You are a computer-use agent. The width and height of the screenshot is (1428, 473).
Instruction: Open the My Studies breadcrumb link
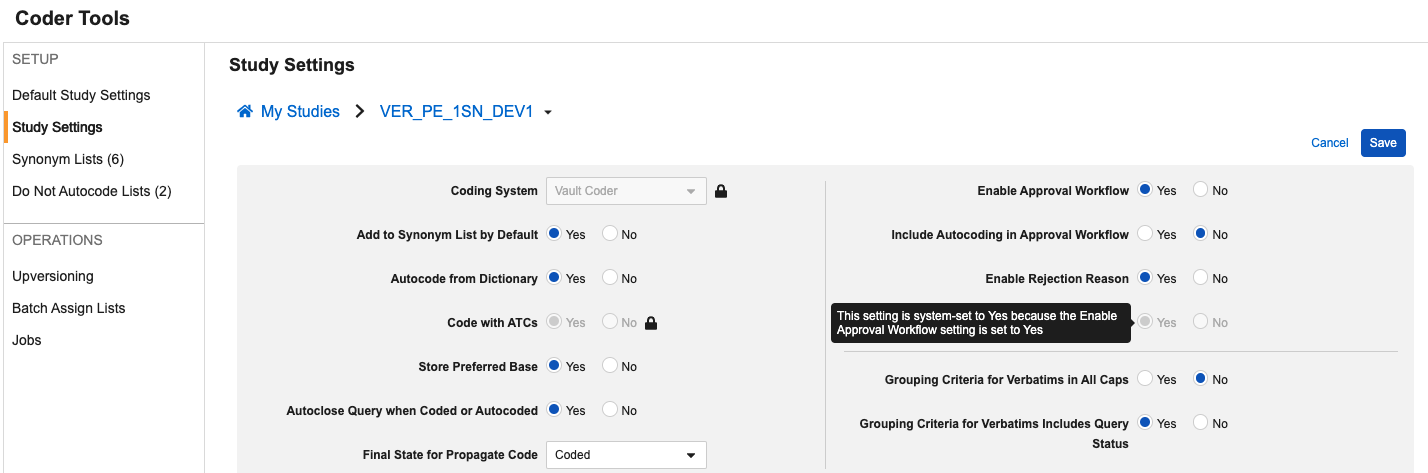point(300,112)
